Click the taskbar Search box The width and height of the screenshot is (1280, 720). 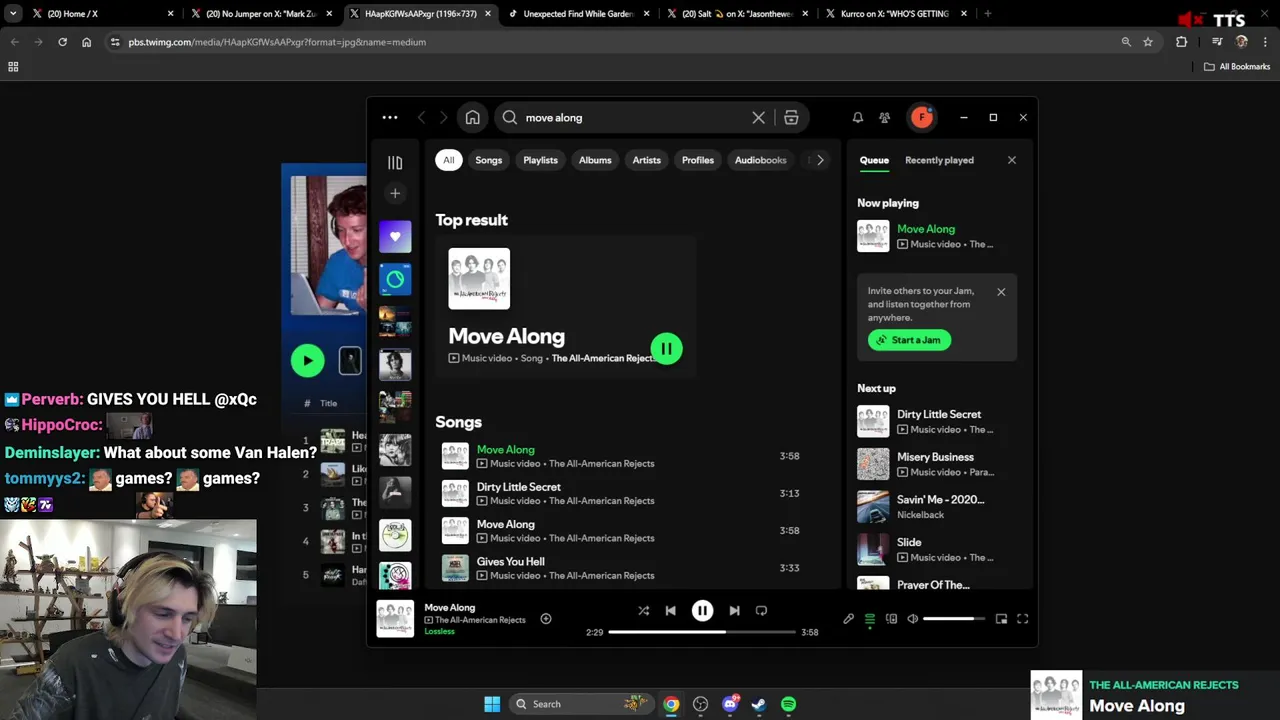(x=580, y=704)
